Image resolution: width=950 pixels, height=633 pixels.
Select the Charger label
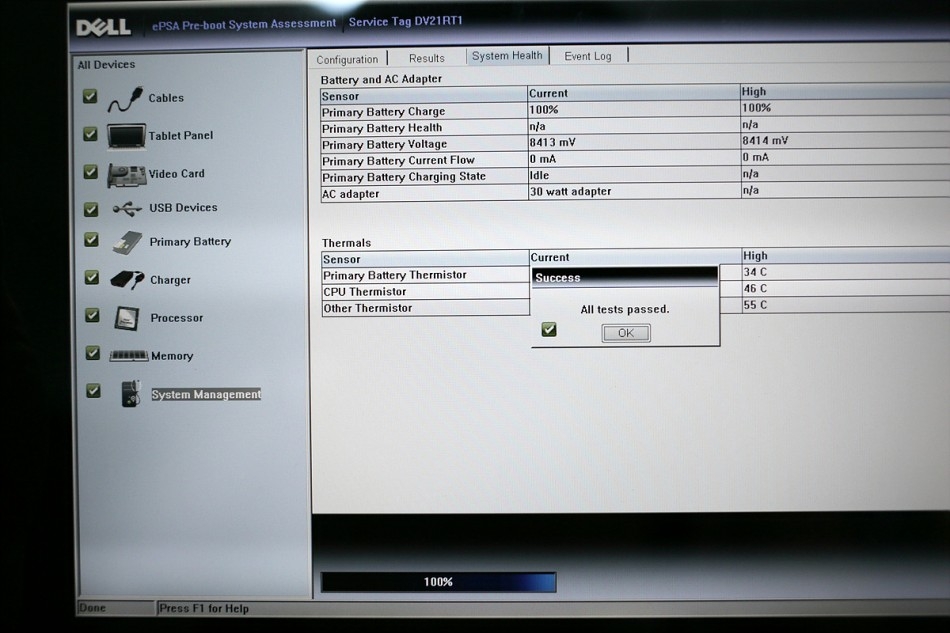170,280
